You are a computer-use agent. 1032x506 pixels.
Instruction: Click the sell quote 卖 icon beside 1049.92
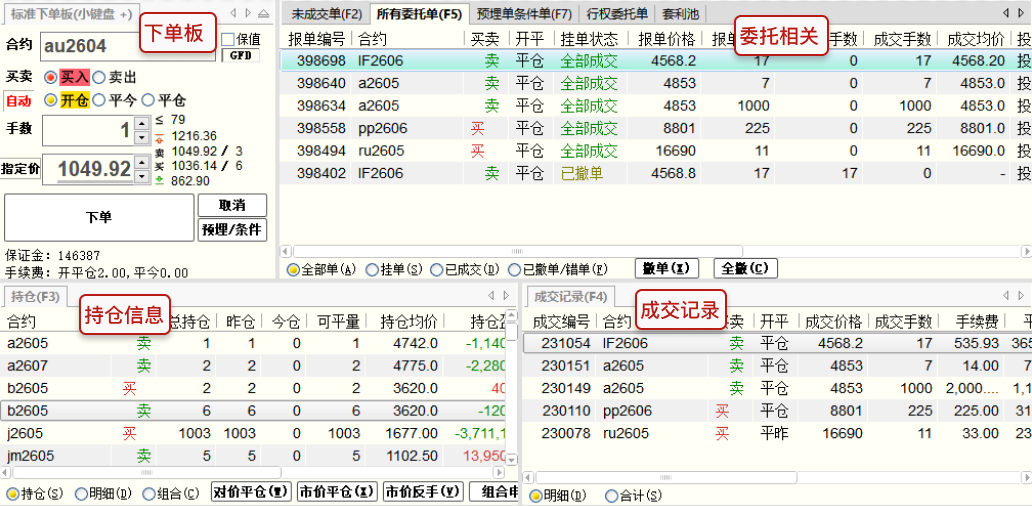[161, 151]
